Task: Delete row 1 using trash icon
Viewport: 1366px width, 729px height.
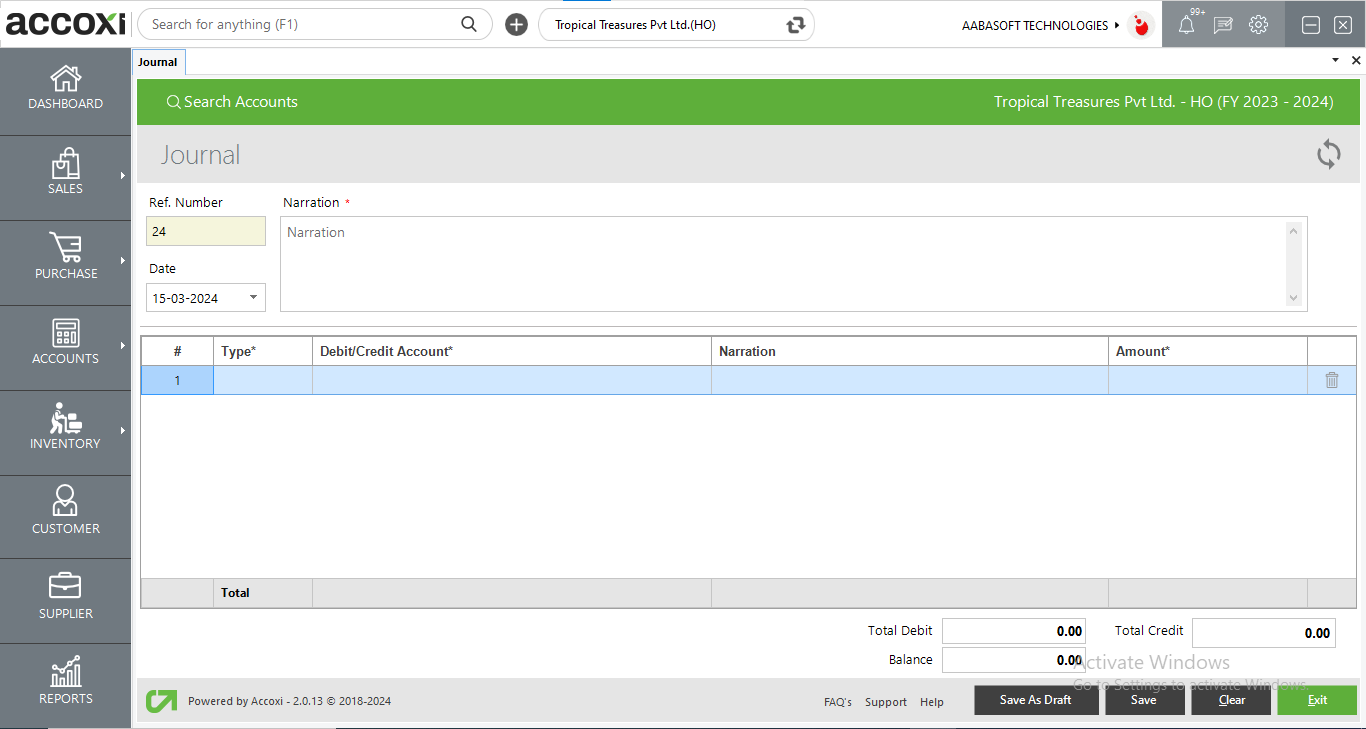Action: [1331, 380]
